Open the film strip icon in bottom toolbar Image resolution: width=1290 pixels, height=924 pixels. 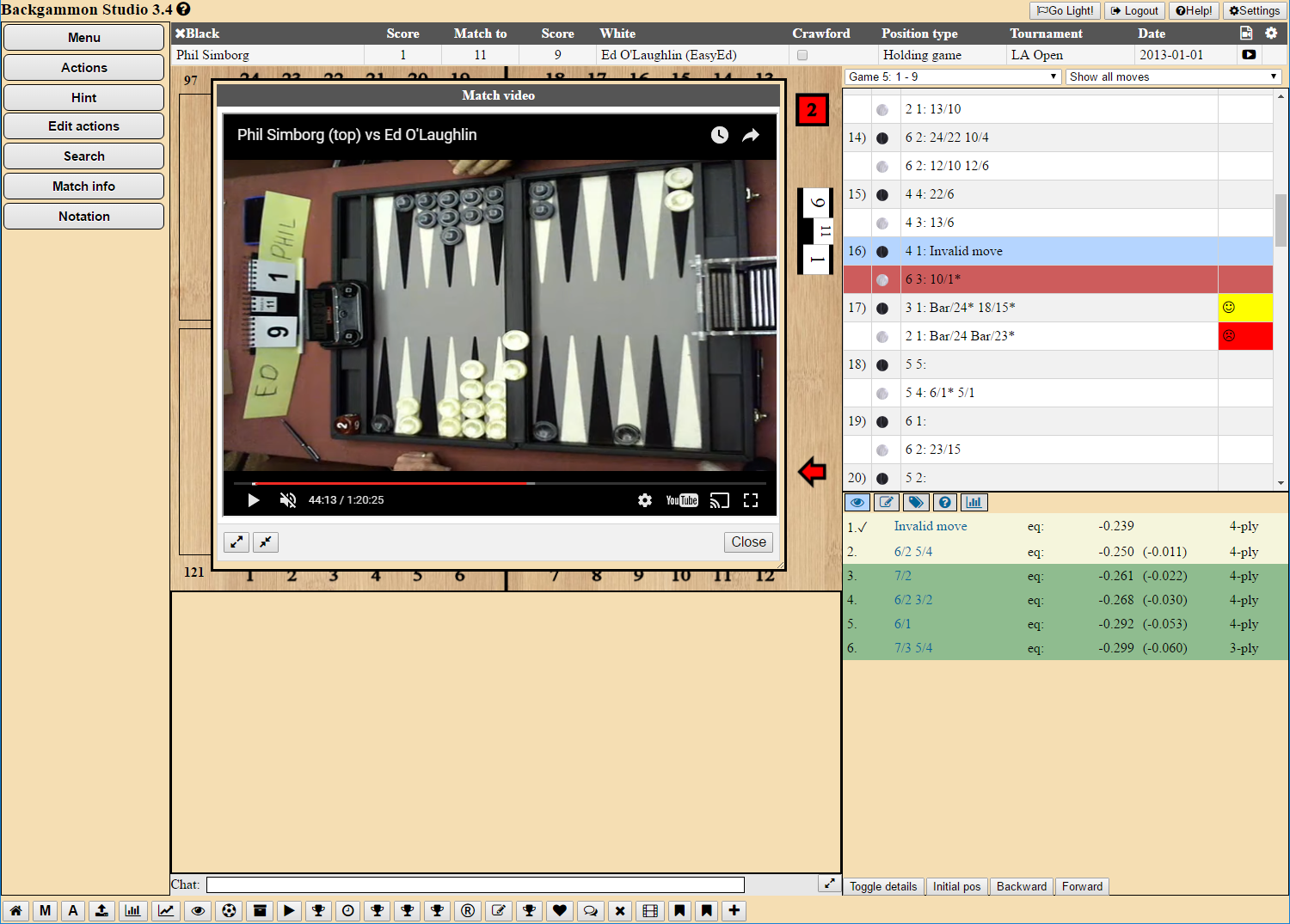[650, 910]
